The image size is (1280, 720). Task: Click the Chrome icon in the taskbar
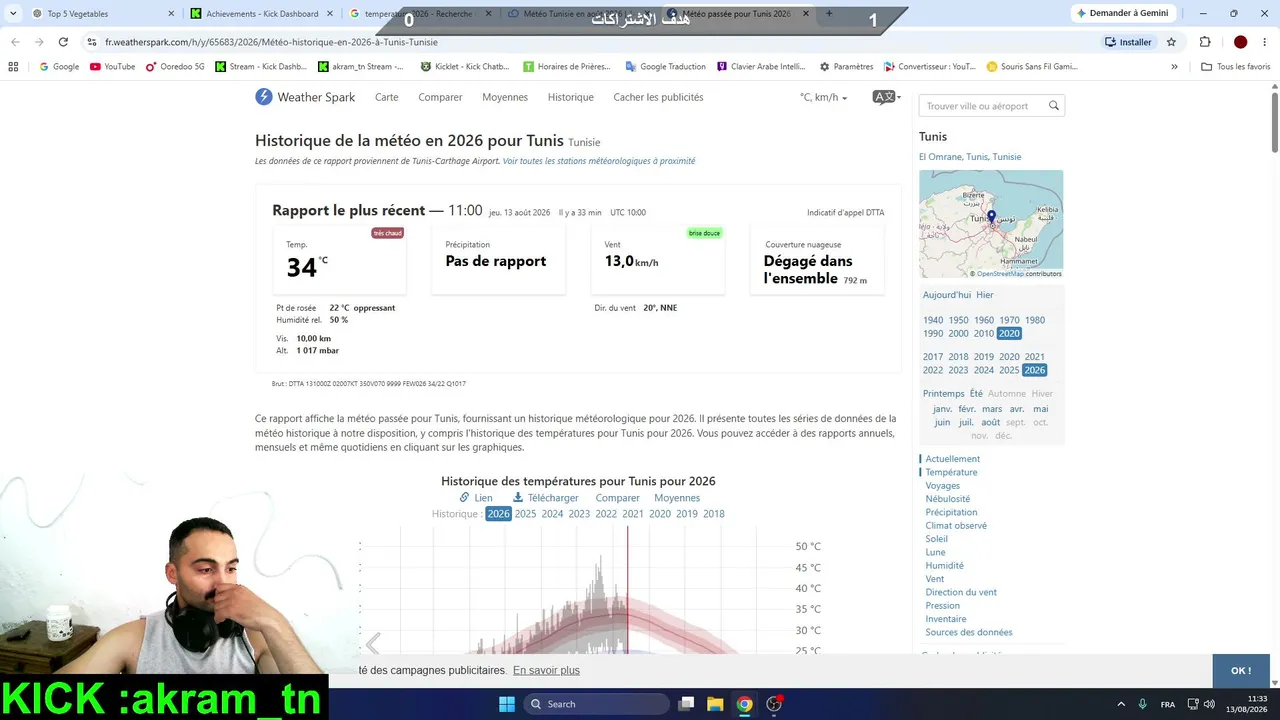pyautogui.click(x=744, y=704)
